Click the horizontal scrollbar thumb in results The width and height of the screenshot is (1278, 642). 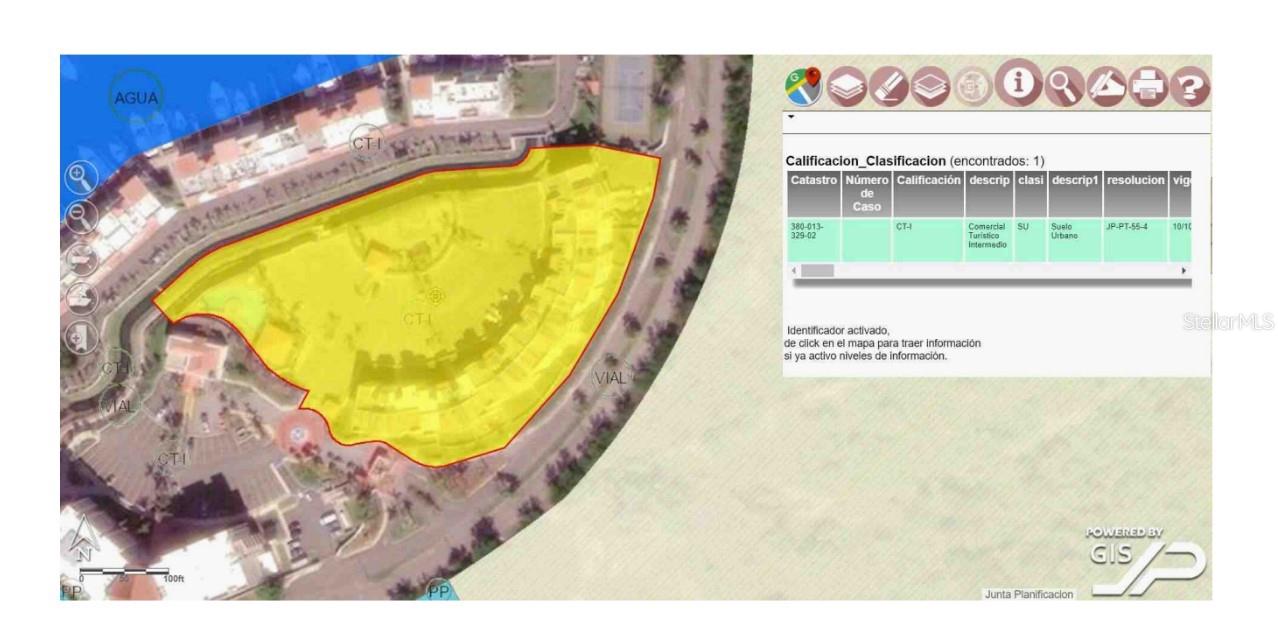point(818,271)
